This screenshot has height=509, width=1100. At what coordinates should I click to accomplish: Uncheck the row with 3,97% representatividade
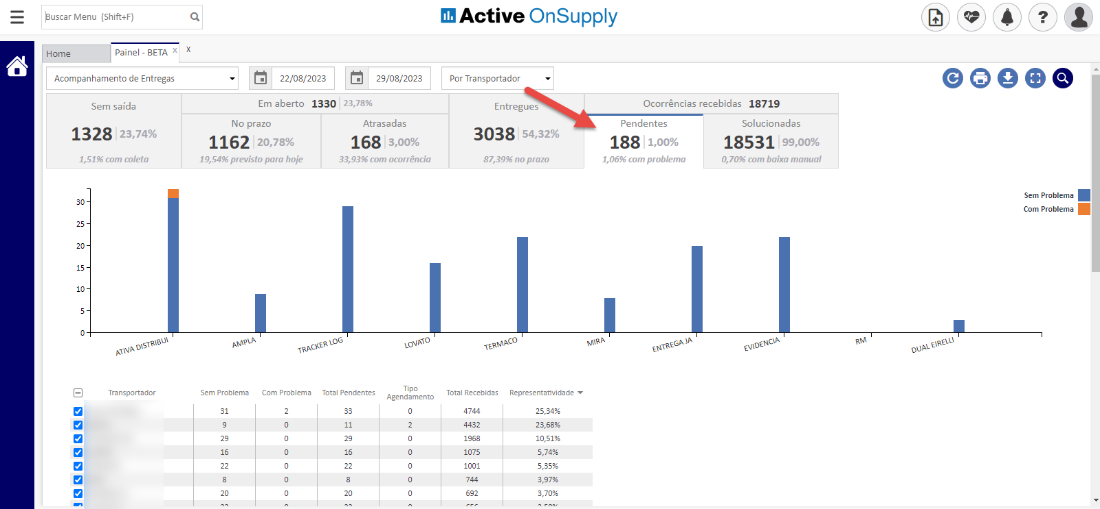[x=78, y=480]
